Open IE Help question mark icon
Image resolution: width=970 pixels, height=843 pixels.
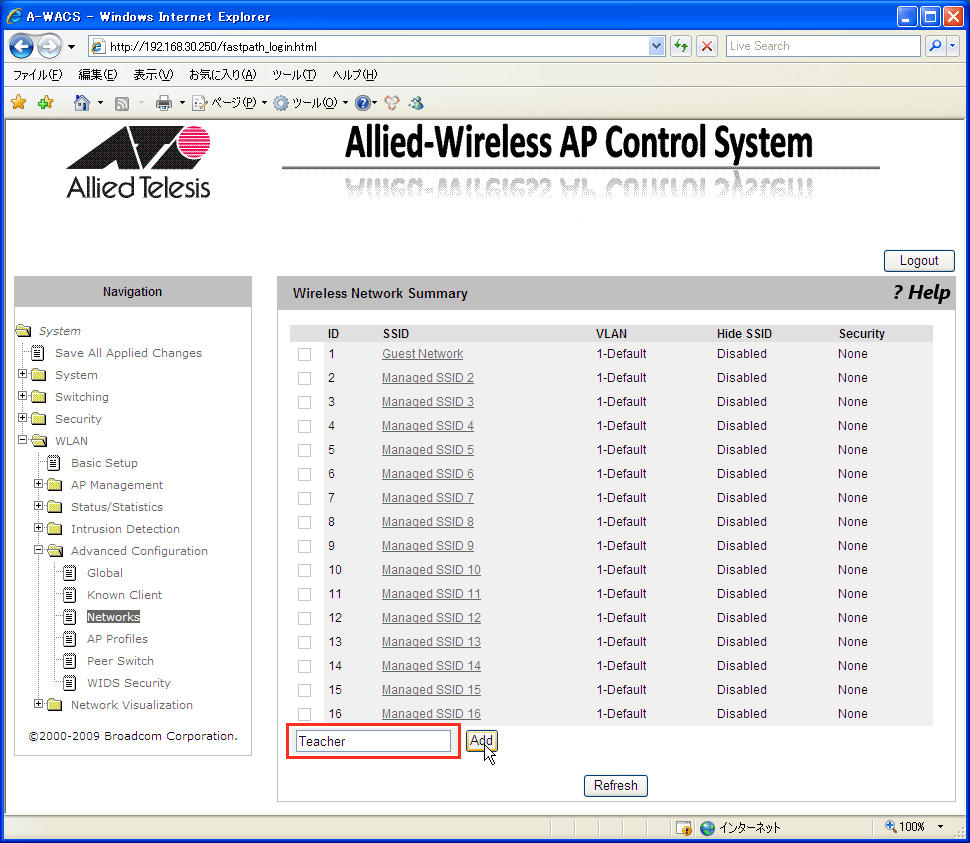[363, 103]
